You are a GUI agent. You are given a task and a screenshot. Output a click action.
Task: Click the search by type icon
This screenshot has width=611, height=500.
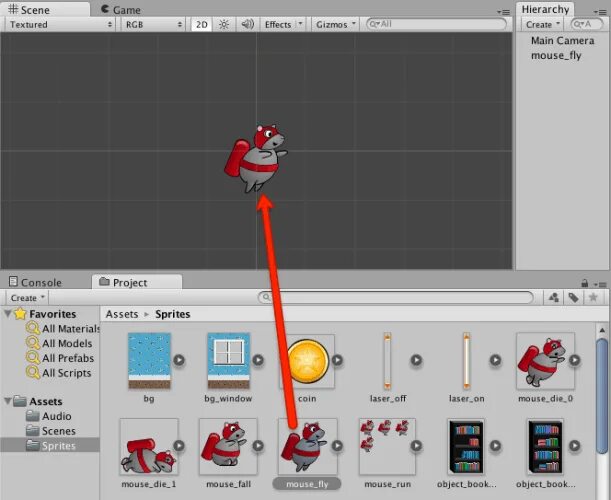[x=553, y=298]
